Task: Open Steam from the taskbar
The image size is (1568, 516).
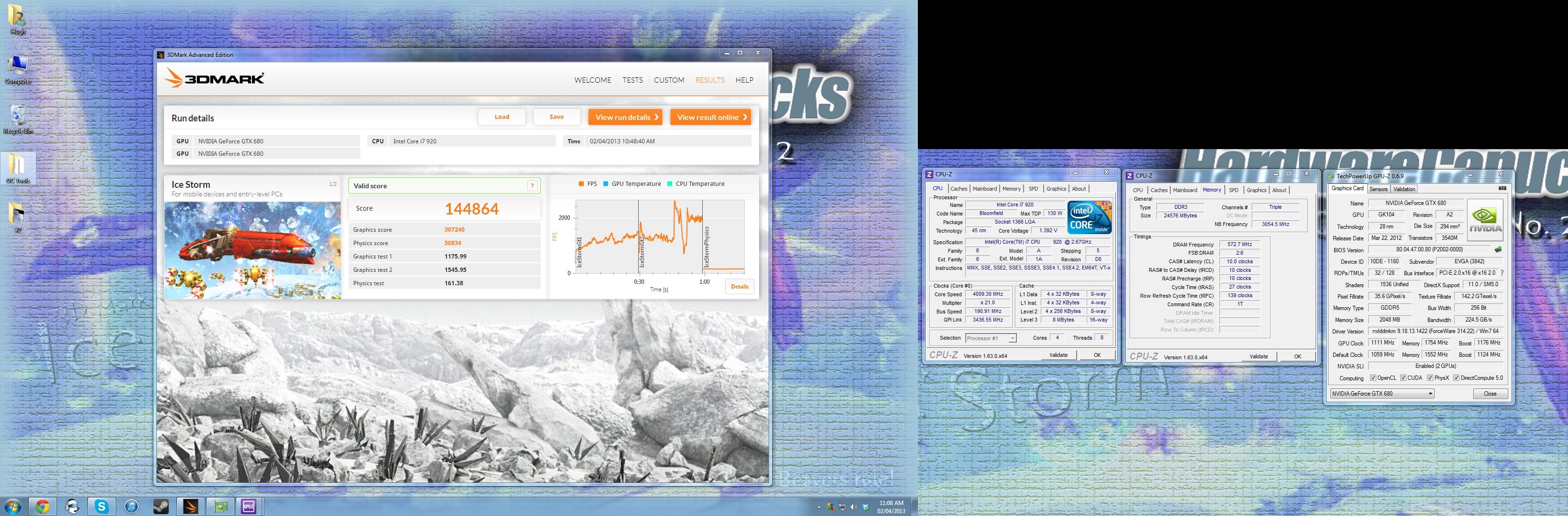Action: coord(161,506)
